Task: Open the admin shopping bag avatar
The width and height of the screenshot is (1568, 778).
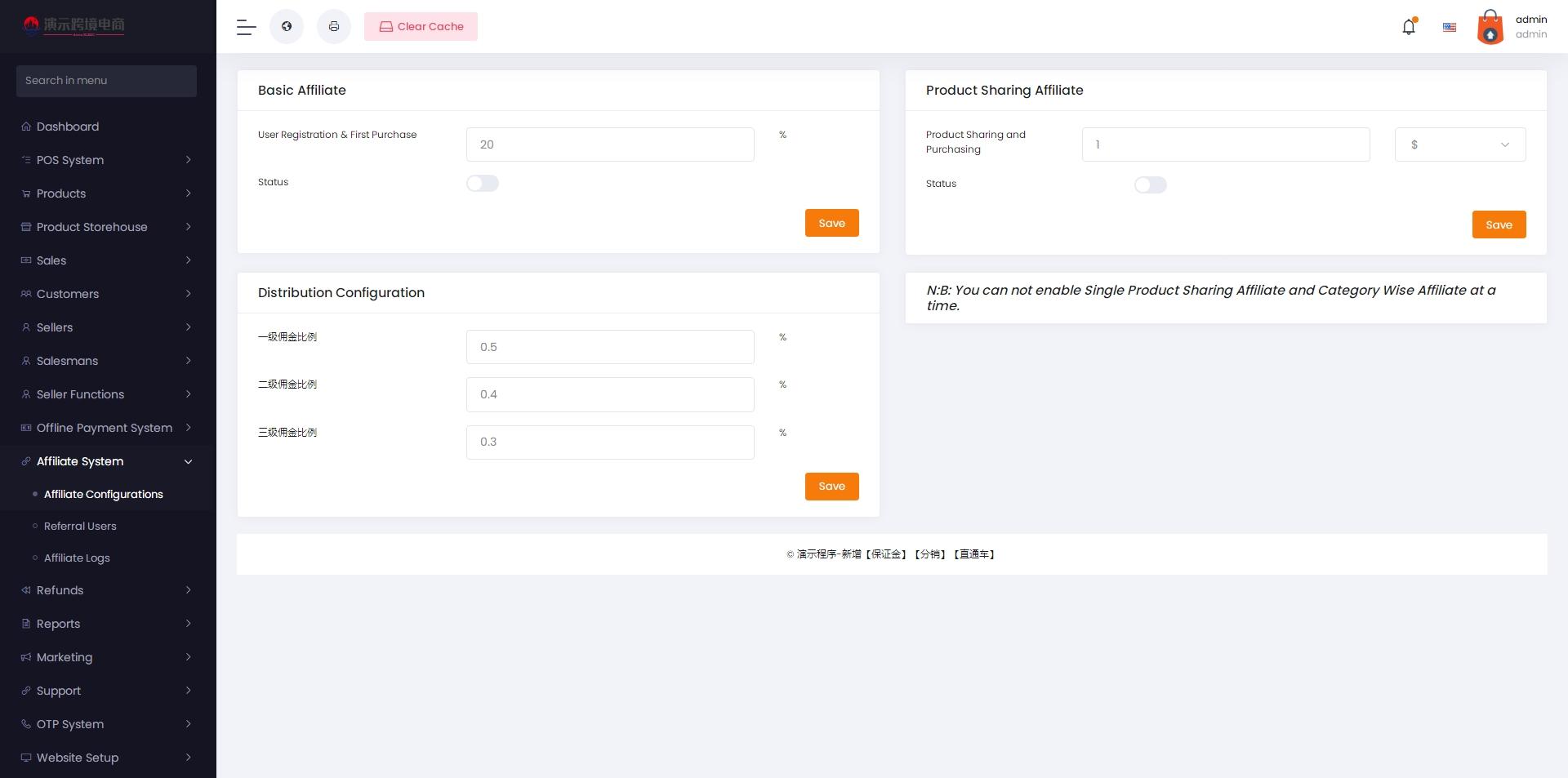Action: click(x=1490, y=27)
